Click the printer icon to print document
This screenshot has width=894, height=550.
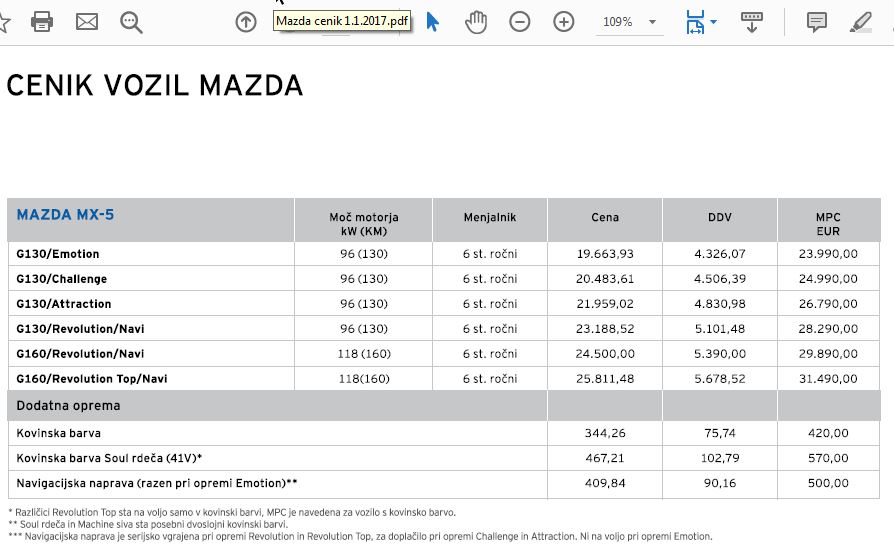click(x=42, y=22)
